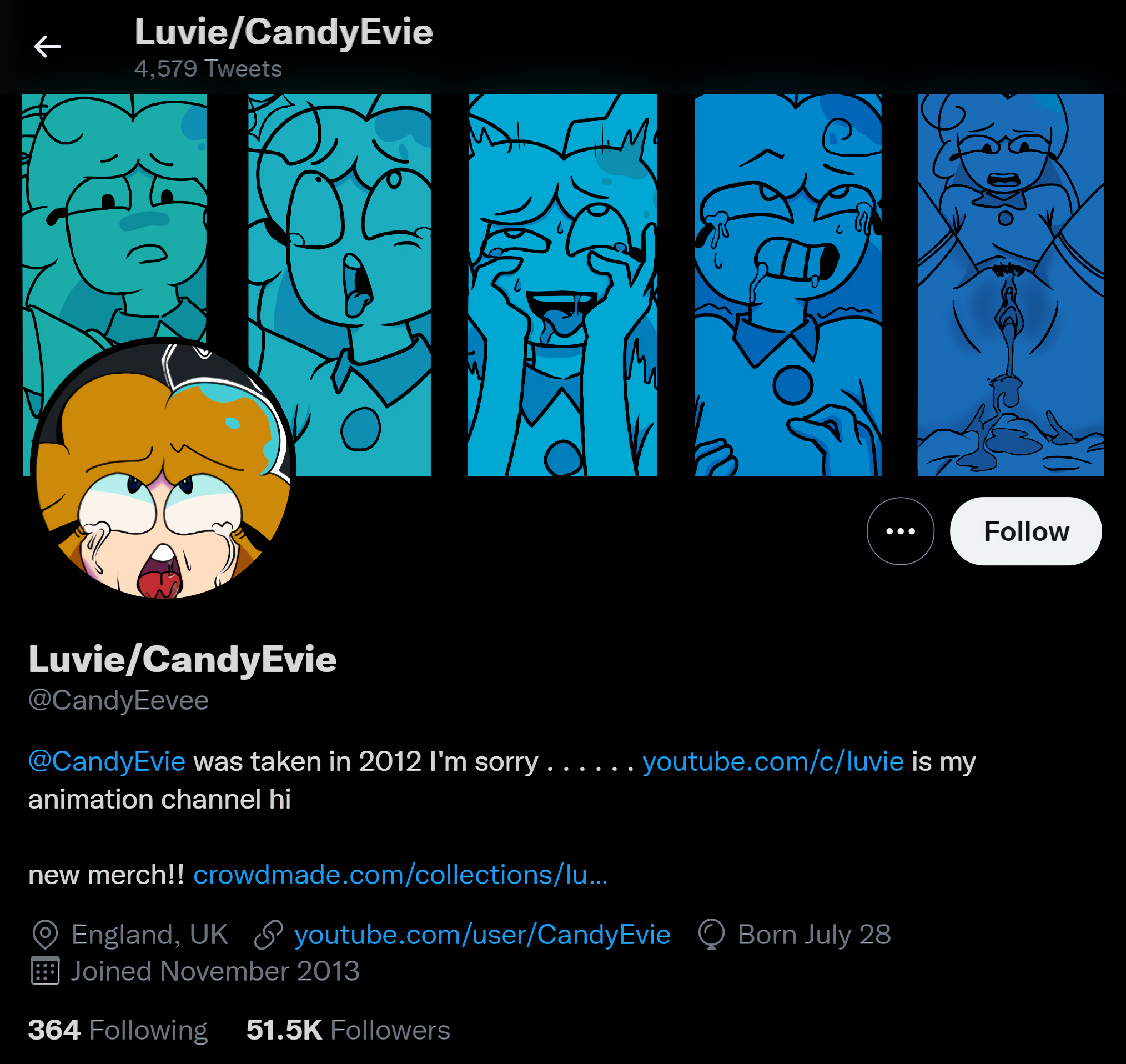The image size is (1126, 1064).
Task: Click the back arrow icon
Action: coord(48,47)
